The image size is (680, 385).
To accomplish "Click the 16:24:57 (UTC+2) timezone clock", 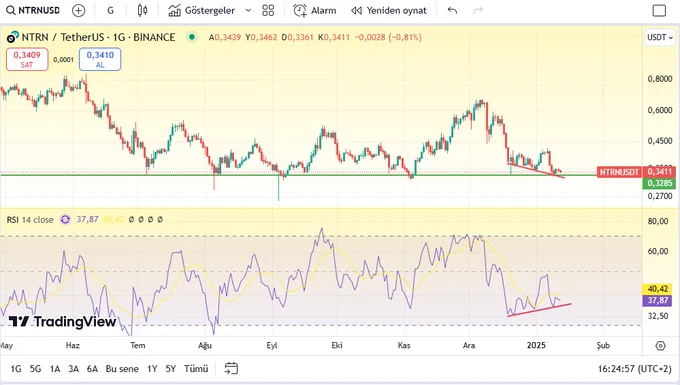I will [x=634, y=369].
